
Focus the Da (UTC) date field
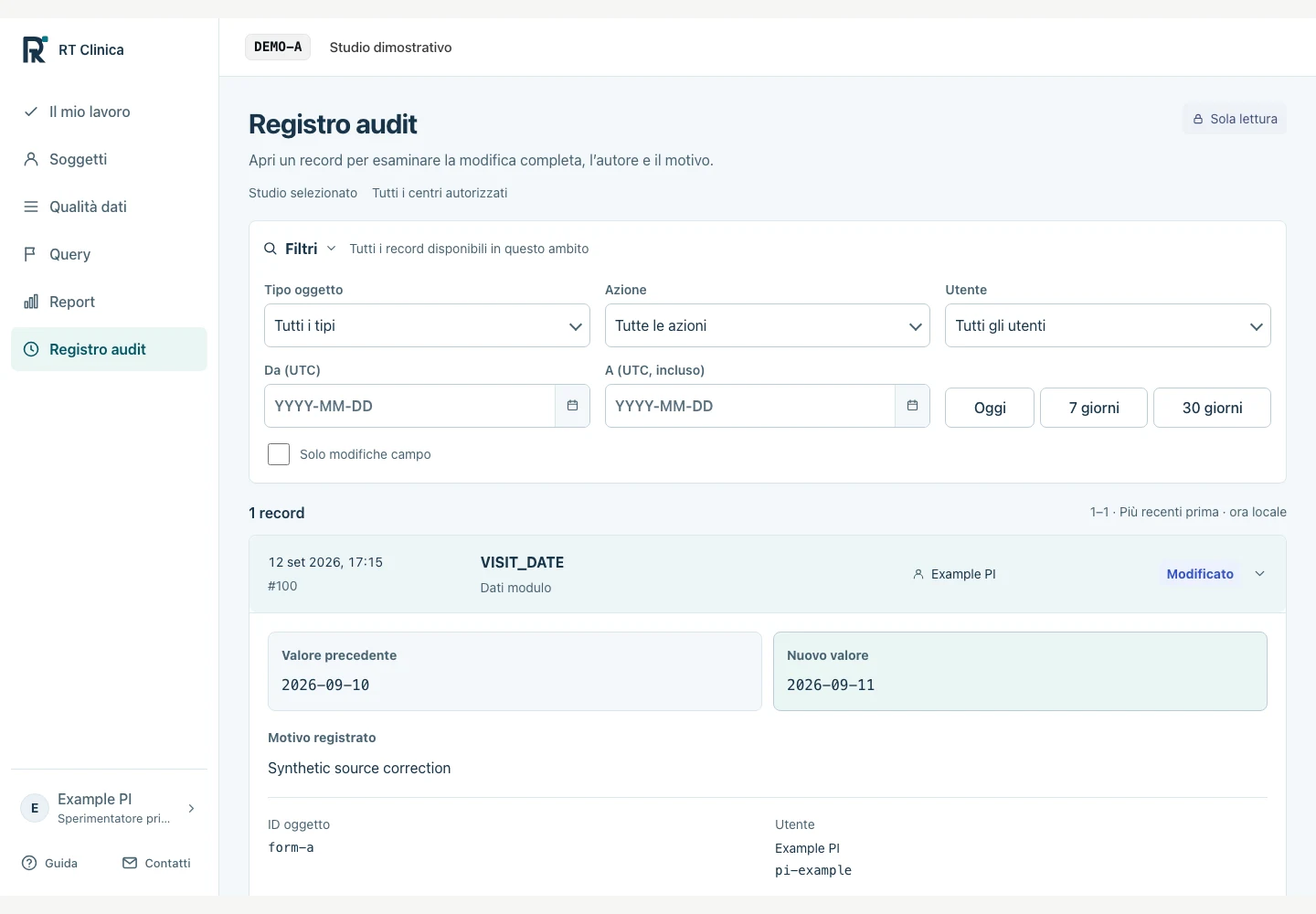click(409, 406)
